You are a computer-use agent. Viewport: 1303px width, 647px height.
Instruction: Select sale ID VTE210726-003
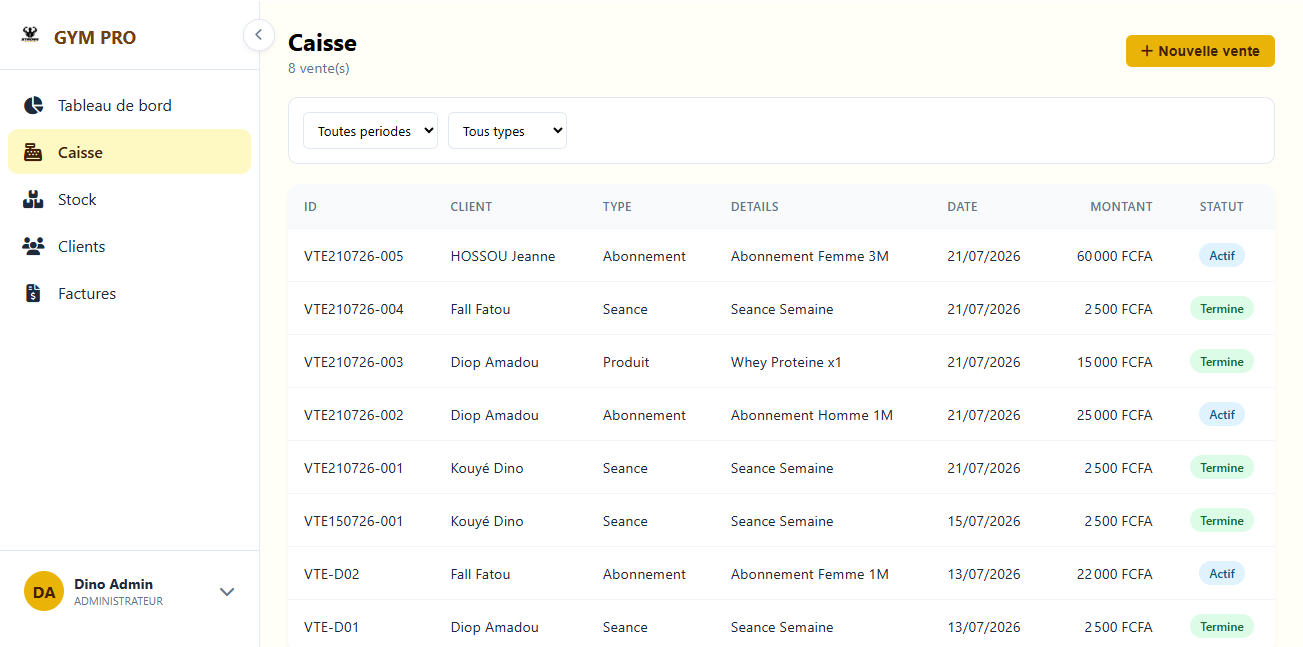pos(354,362)
